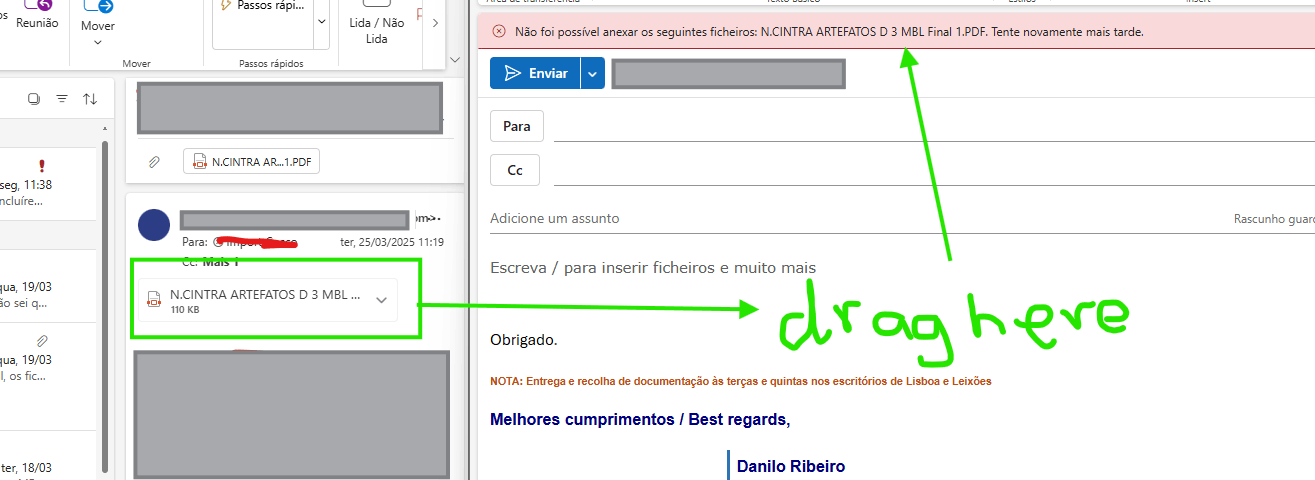Open N.CINTRA AR...1.PDF attachment chip
1315x480 pixels.
coord(252,161)
